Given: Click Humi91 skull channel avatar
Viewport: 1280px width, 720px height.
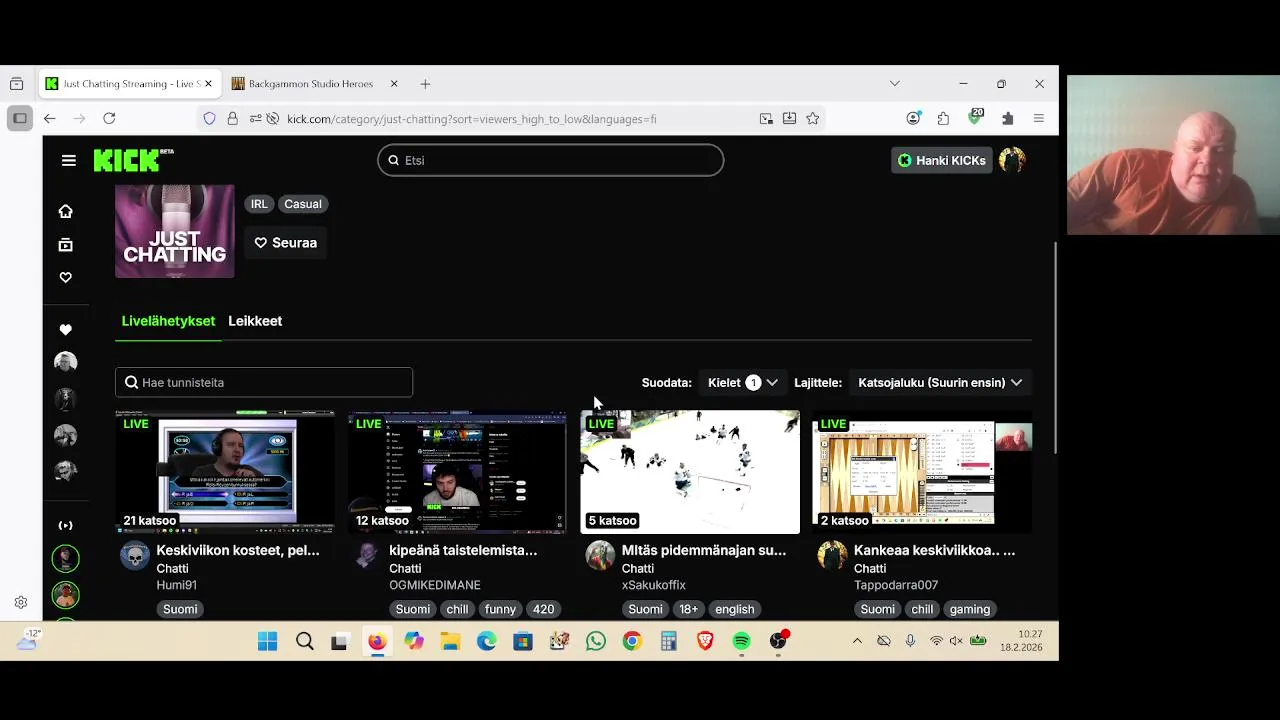Looking at the screenshot, I should click(135, 555).
